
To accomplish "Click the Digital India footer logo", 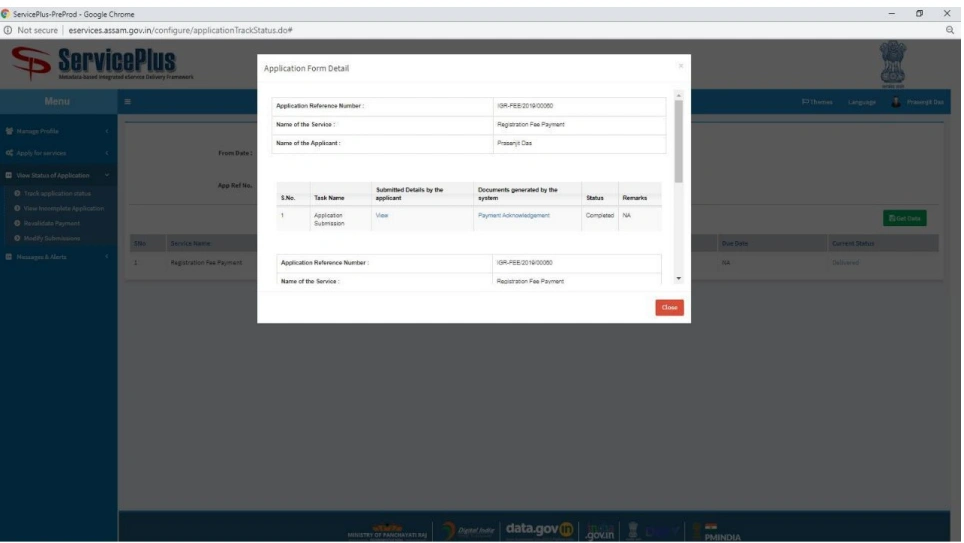I will (x=468, y=530).
